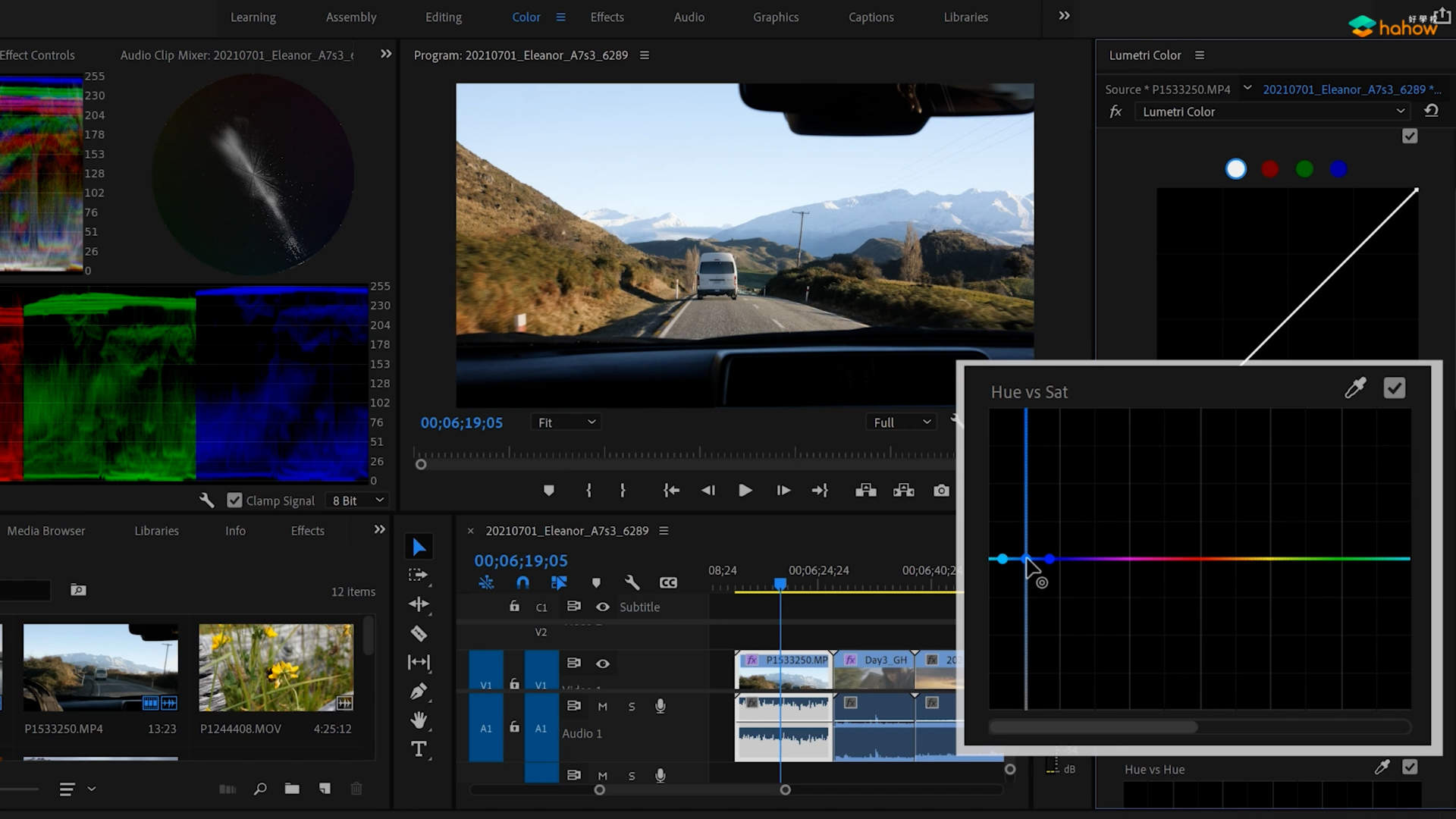1456x819 pixels.
Task: Open the 8 Bit scope dropdown
Action: tap(358, 500)
